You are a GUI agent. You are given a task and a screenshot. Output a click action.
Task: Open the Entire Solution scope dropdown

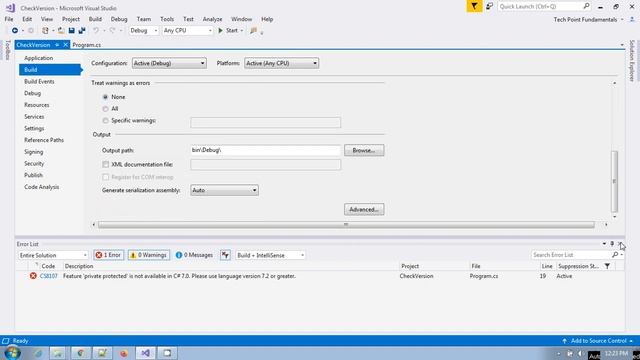point(53,255)
